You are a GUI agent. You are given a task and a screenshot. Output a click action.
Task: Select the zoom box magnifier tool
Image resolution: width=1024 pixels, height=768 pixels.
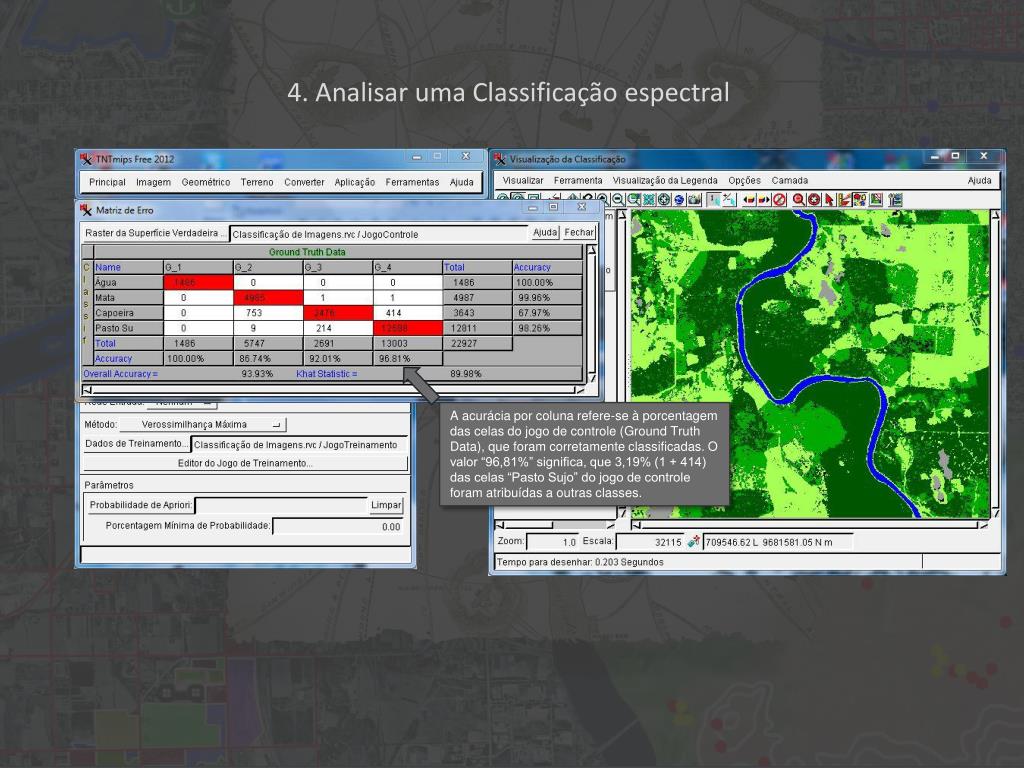coord(633,200)
